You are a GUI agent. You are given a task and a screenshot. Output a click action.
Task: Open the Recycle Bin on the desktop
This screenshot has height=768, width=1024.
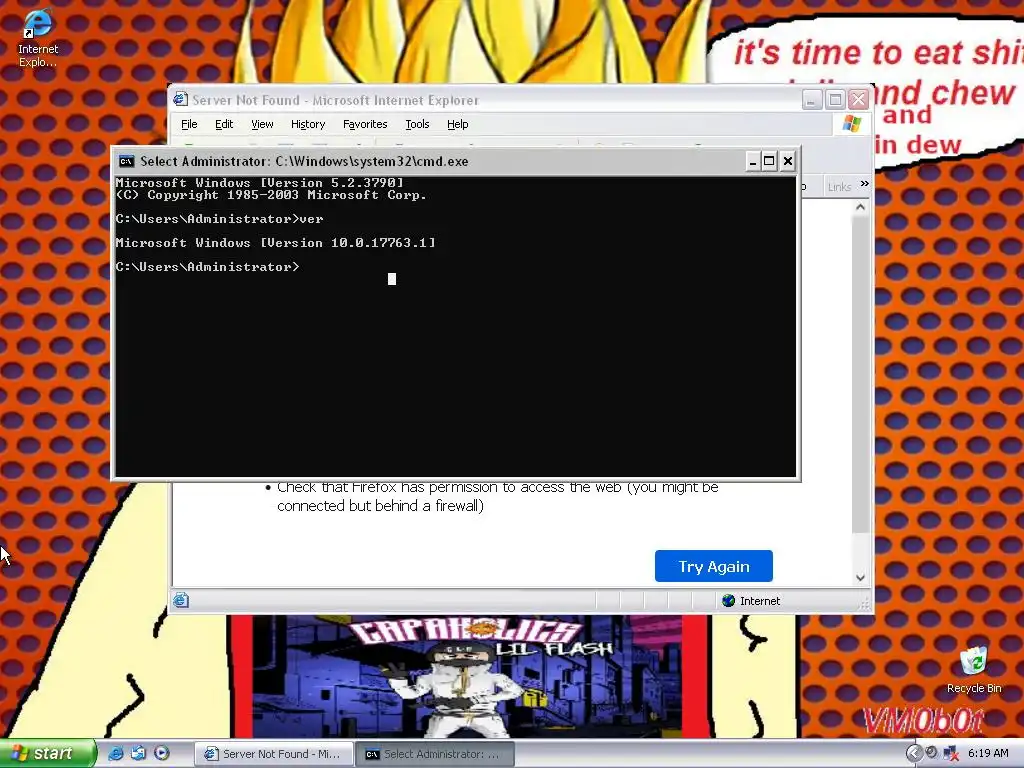click(x=974, y=670)
